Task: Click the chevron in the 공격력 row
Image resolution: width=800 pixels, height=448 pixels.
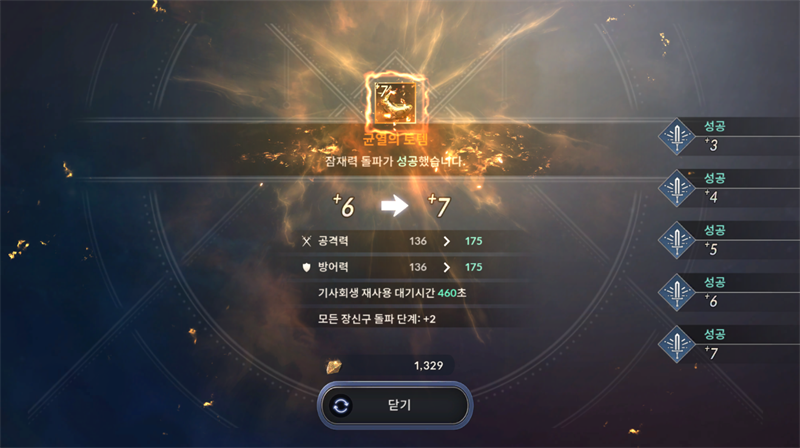Action: click(446, 241)
